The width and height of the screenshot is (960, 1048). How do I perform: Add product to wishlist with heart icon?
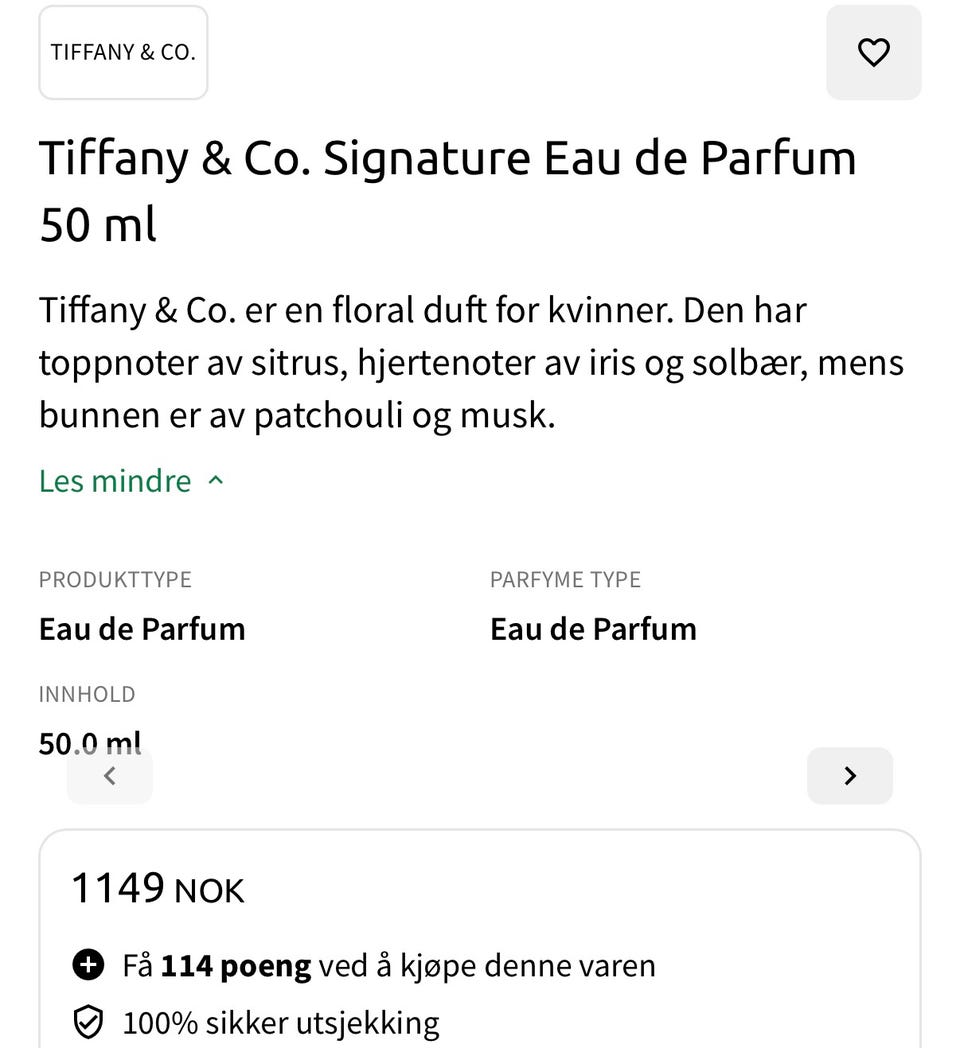[873, 52]
